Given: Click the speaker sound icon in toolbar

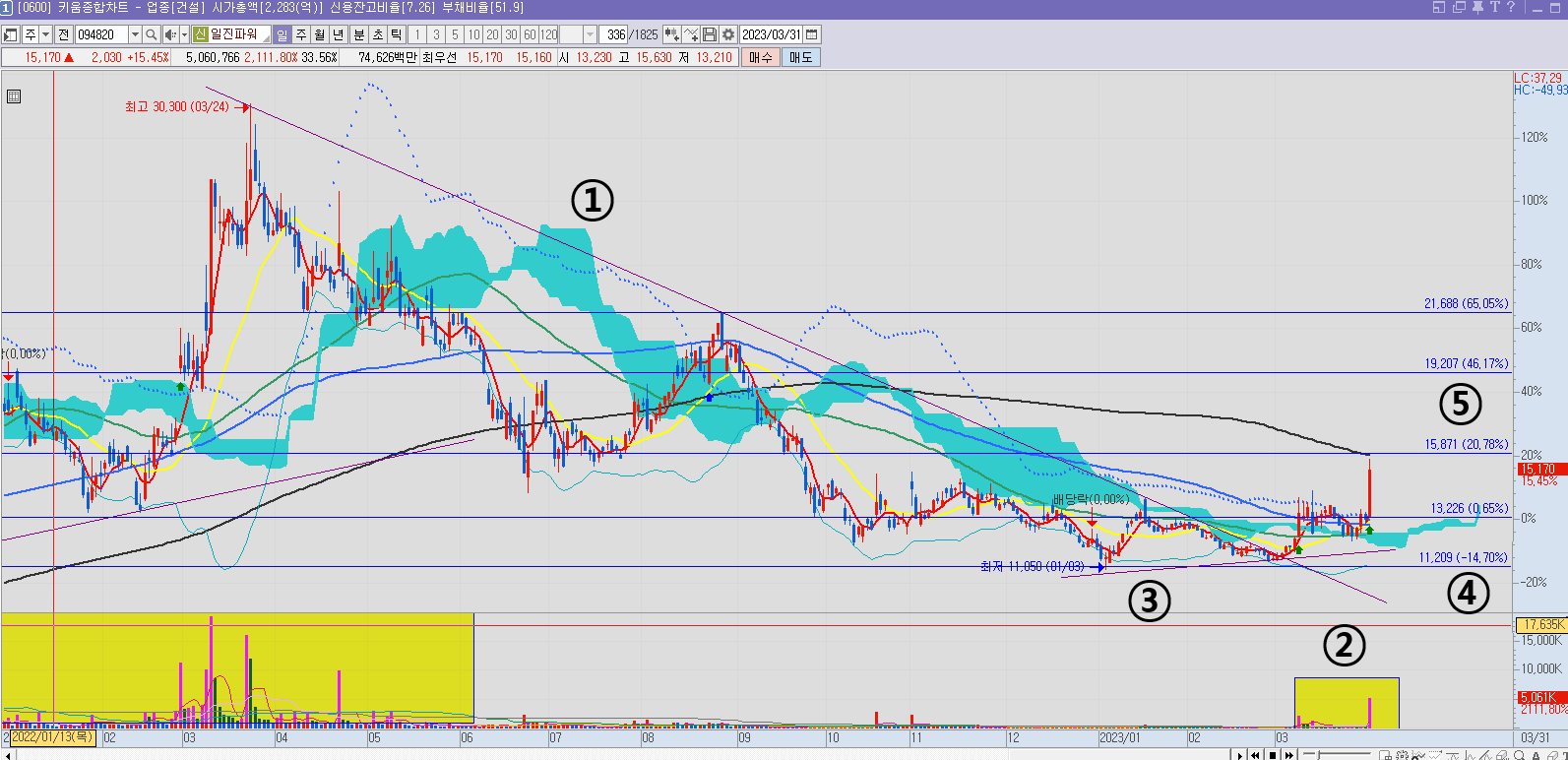Looking at the screenshot, I should pyautogui.click(x=169, y=34).
